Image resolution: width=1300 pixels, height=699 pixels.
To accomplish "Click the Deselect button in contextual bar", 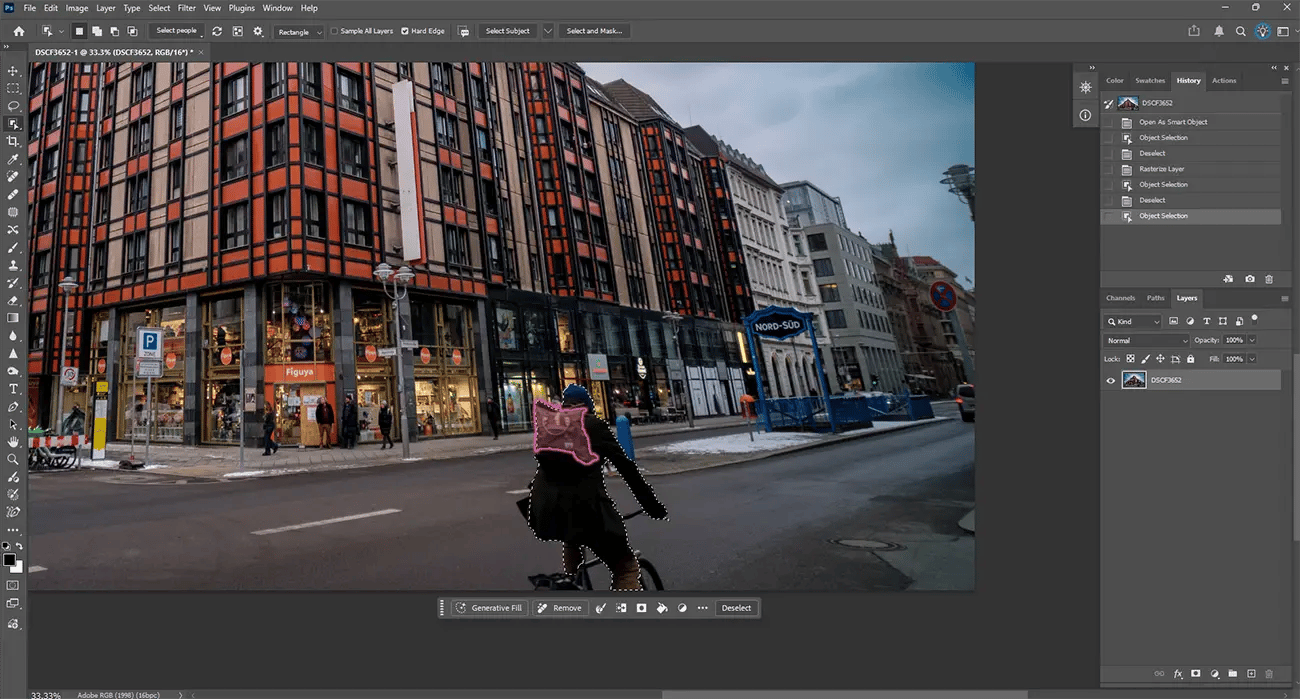I will [x=736, y=608].
